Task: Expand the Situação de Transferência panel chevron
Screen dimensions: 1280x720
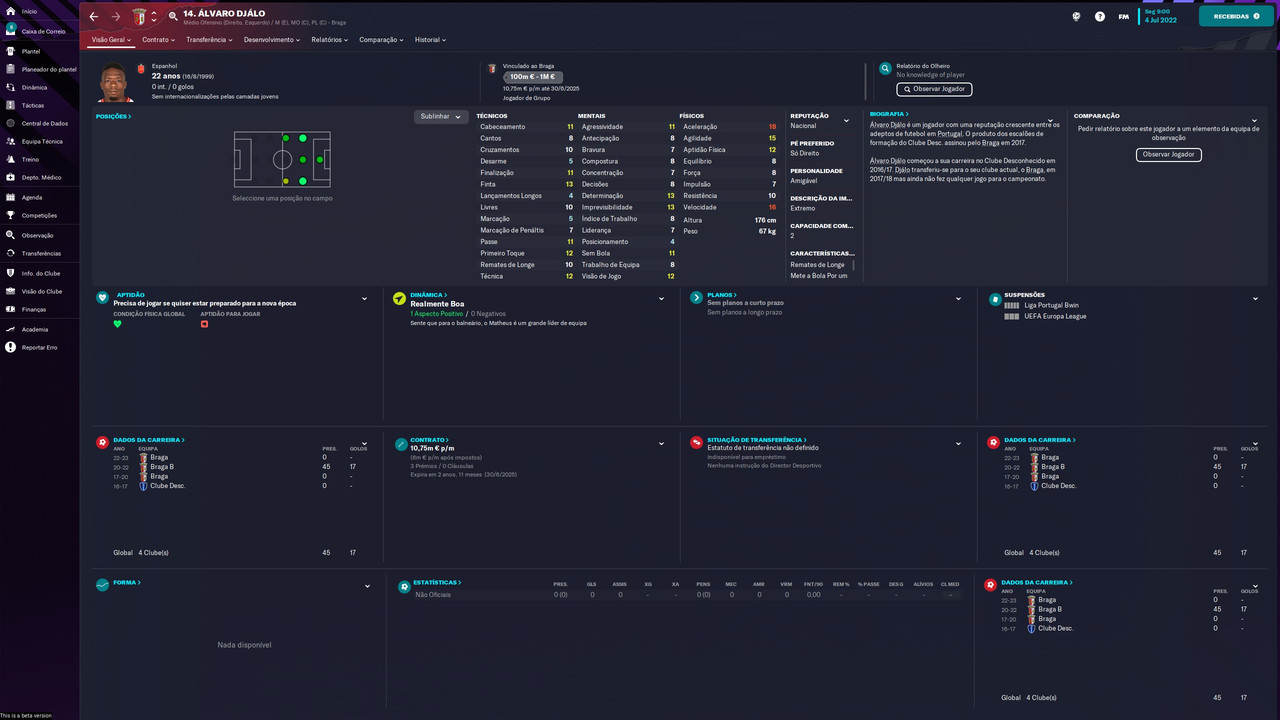Action: click(958, 443)
